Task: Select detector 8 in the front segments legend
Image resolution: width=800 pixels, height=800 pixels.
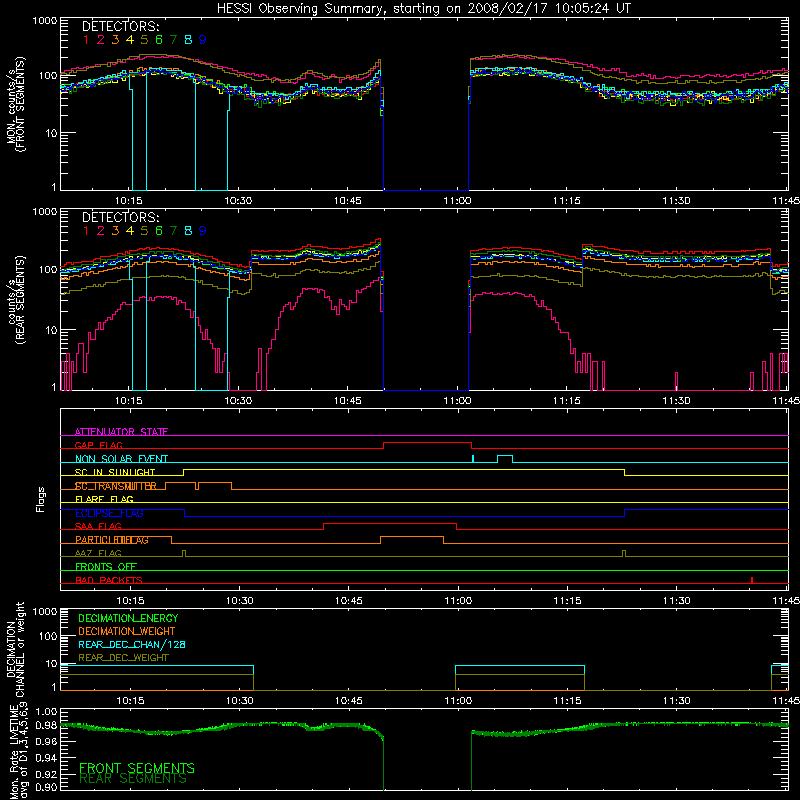Action: 188,40
